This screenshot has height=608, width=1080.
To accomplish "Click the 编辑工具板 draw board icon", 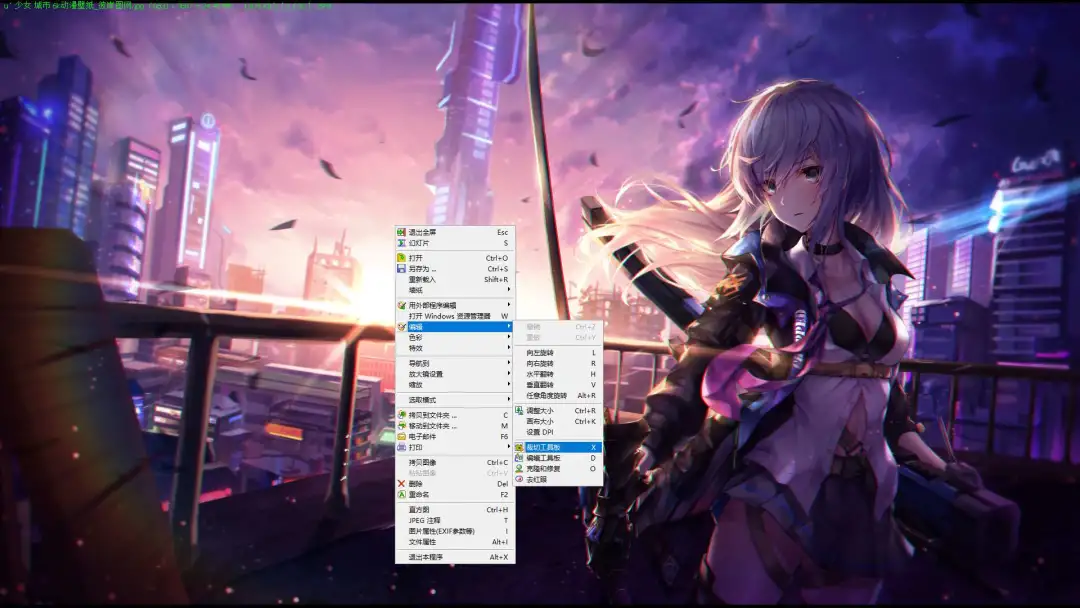I will click(519, 458).
